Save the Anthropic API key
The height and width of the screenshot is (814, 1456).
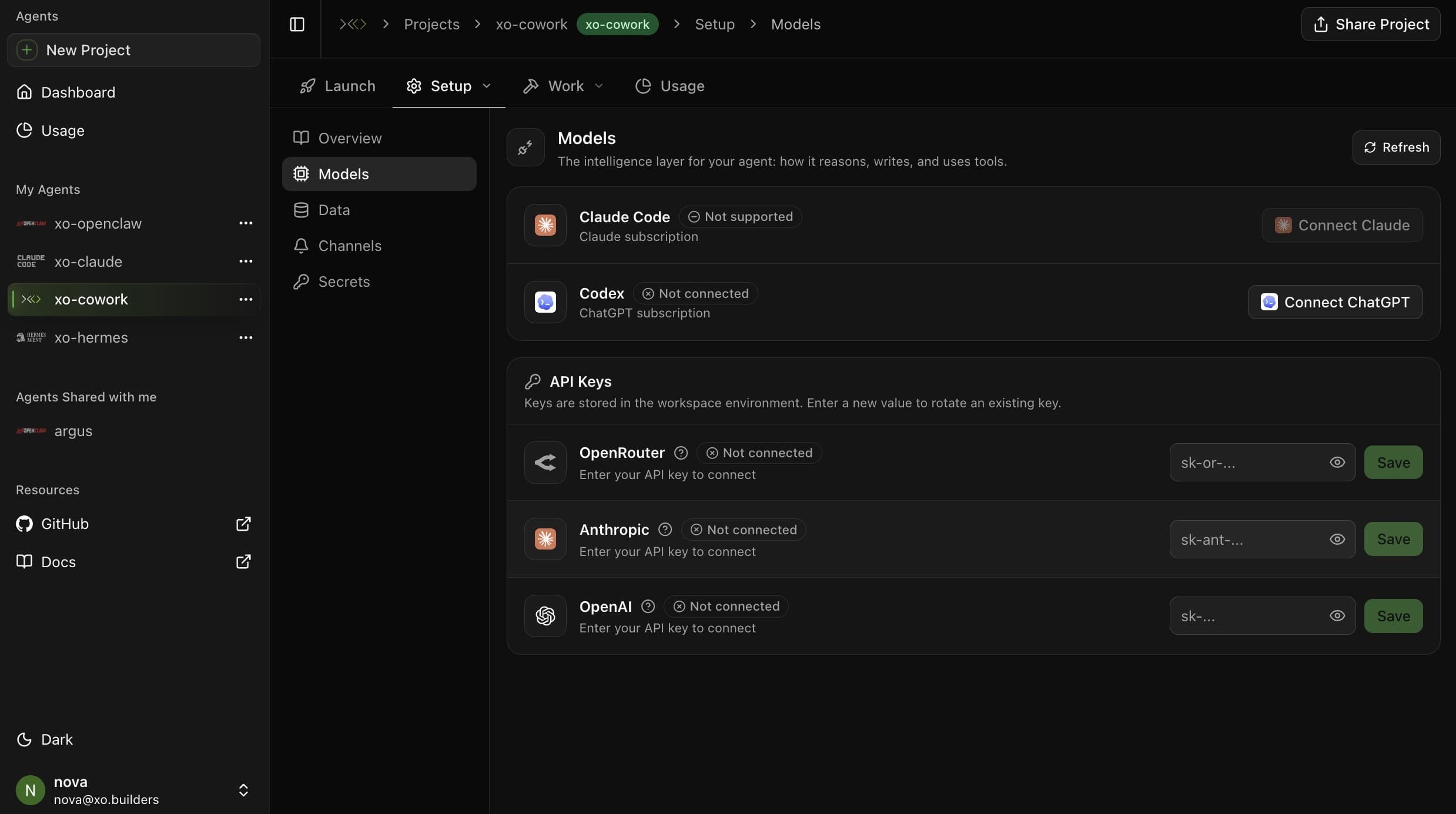click(x=1393, y=539)
